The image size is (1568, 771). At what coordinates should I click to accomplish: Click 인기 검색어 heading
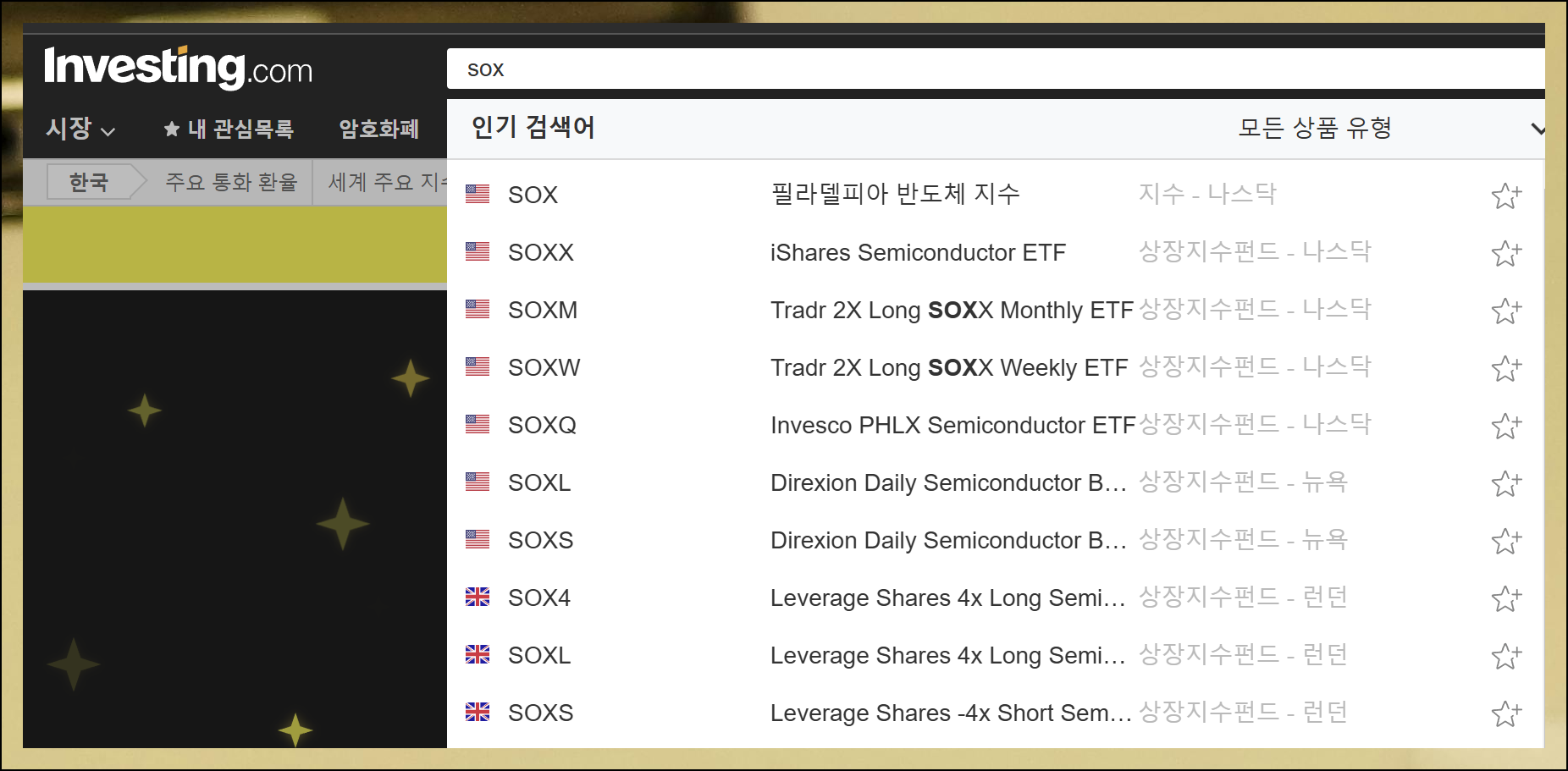(x=533, y=127)
